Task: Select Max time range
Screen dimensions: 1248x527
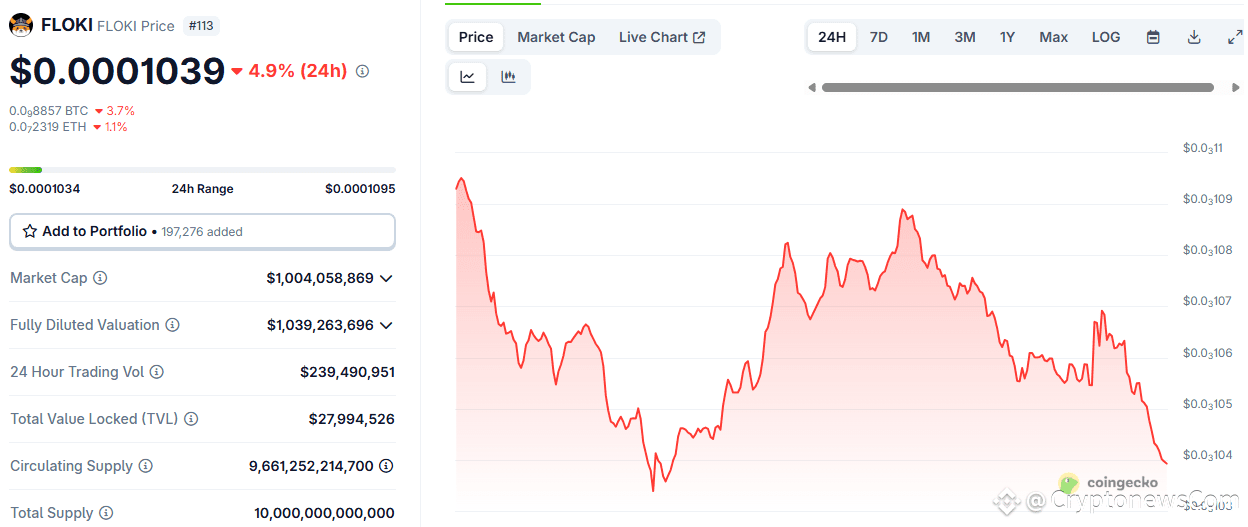Action: point(1053,37)
